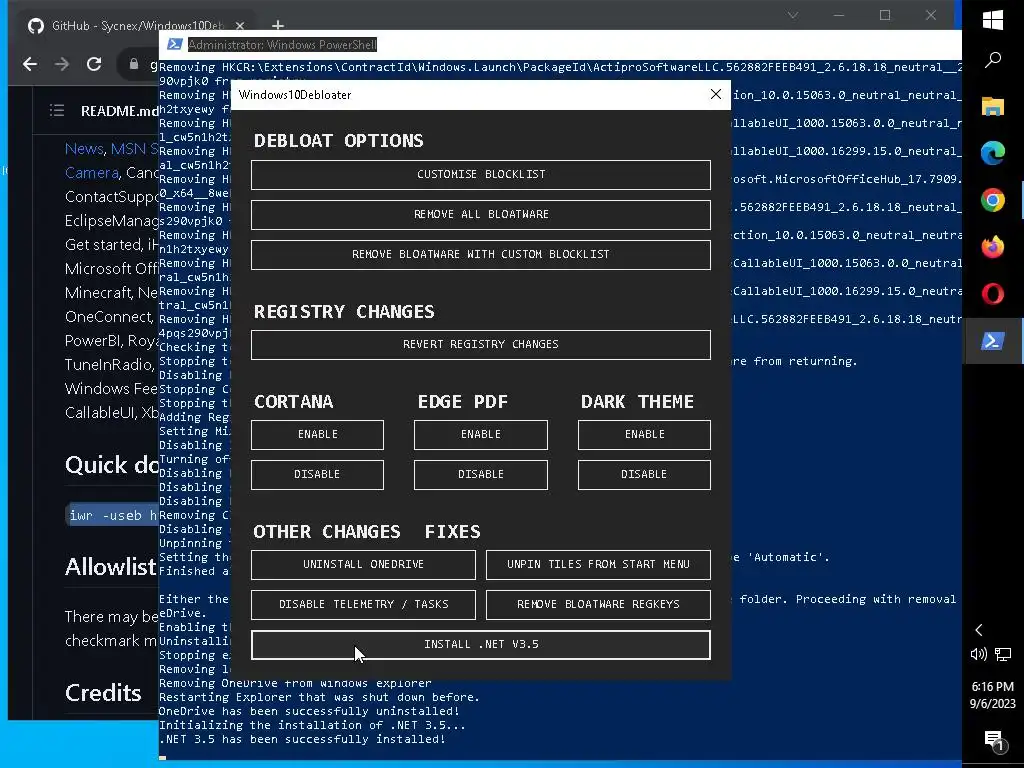The image size is (1024, 768).
Task: Launch Opera browser from taskbar
Action: tap(993, 294)
